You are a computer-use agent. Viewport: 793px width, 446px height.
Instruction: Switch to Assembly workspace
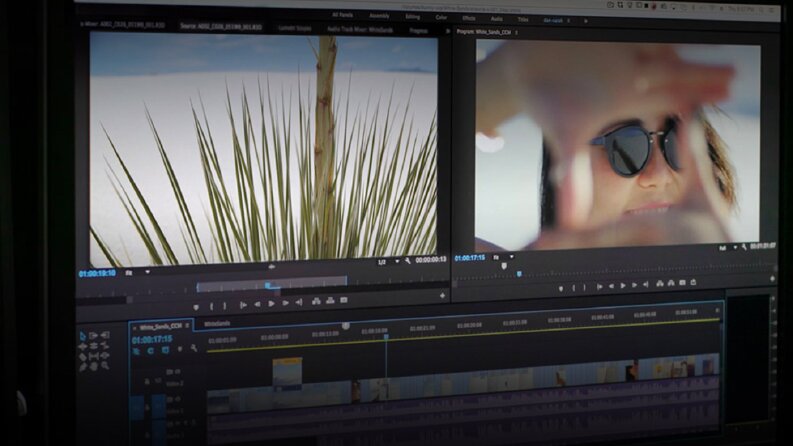pos(379,16)
